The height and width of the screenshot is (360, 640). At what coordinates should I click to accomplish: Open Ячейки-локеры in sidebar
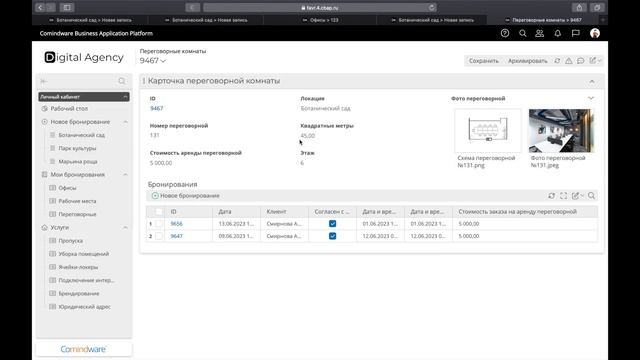(x=78, y=267)
